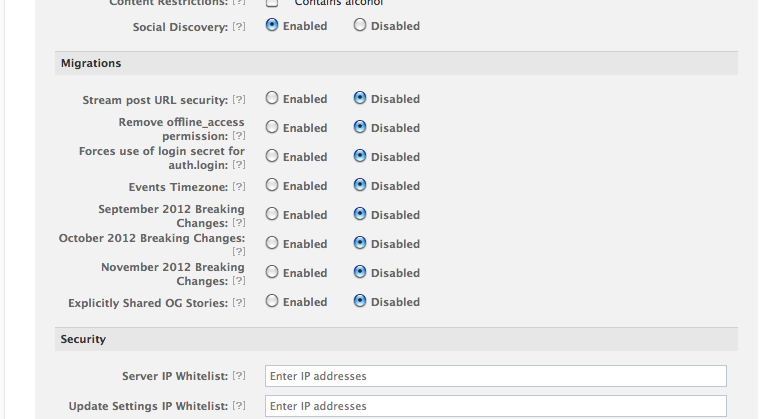Set Social Discovery to Disabled
Image resolution: width=766 pixels, height=419 pixels.
[360, 26]
